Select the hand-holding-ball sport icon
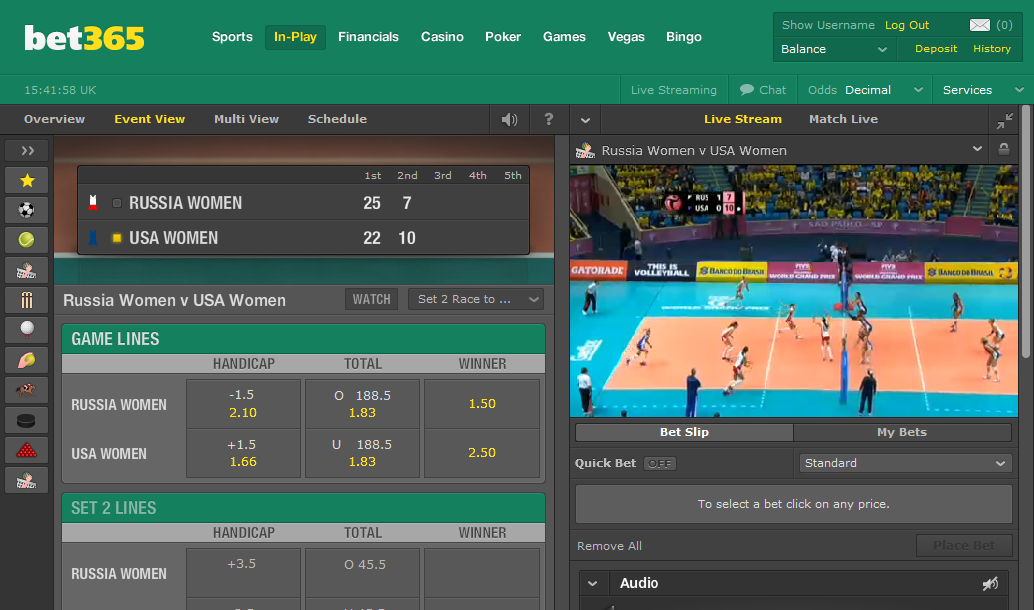 27,360
